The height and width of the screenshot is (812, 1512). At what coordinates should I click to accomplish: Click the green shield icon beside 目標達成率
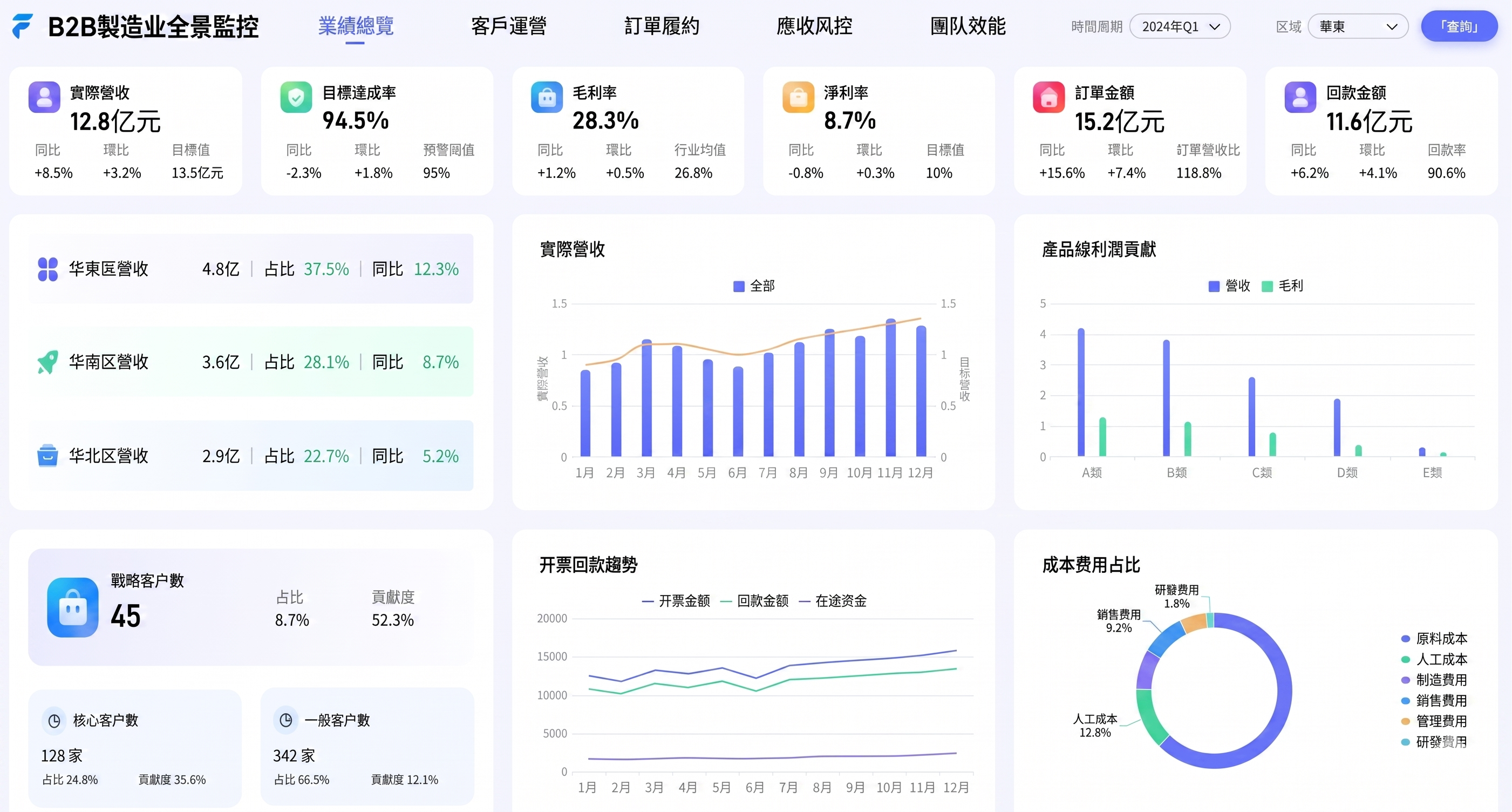(296, 97)
